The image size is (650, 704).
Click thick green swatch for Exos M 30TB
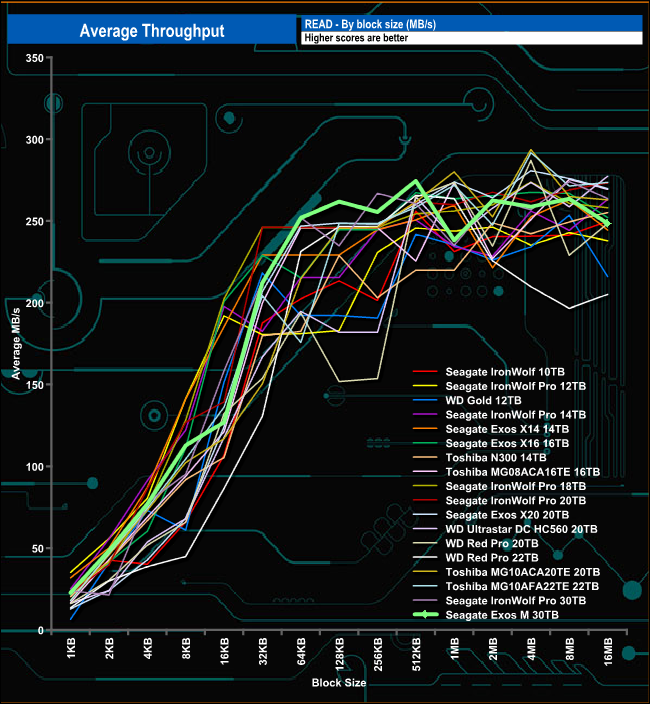[x=425, y=615]
